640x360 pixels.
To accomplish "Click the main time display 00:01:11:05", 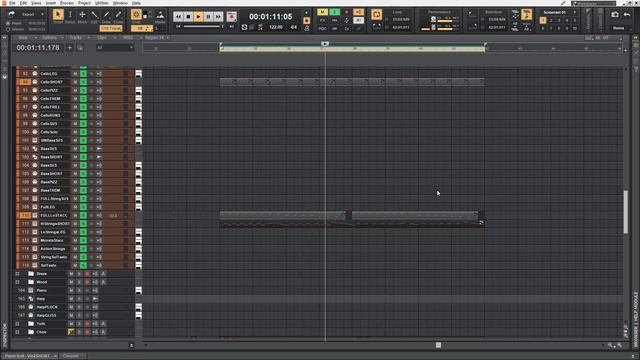I will pos(271,17).
